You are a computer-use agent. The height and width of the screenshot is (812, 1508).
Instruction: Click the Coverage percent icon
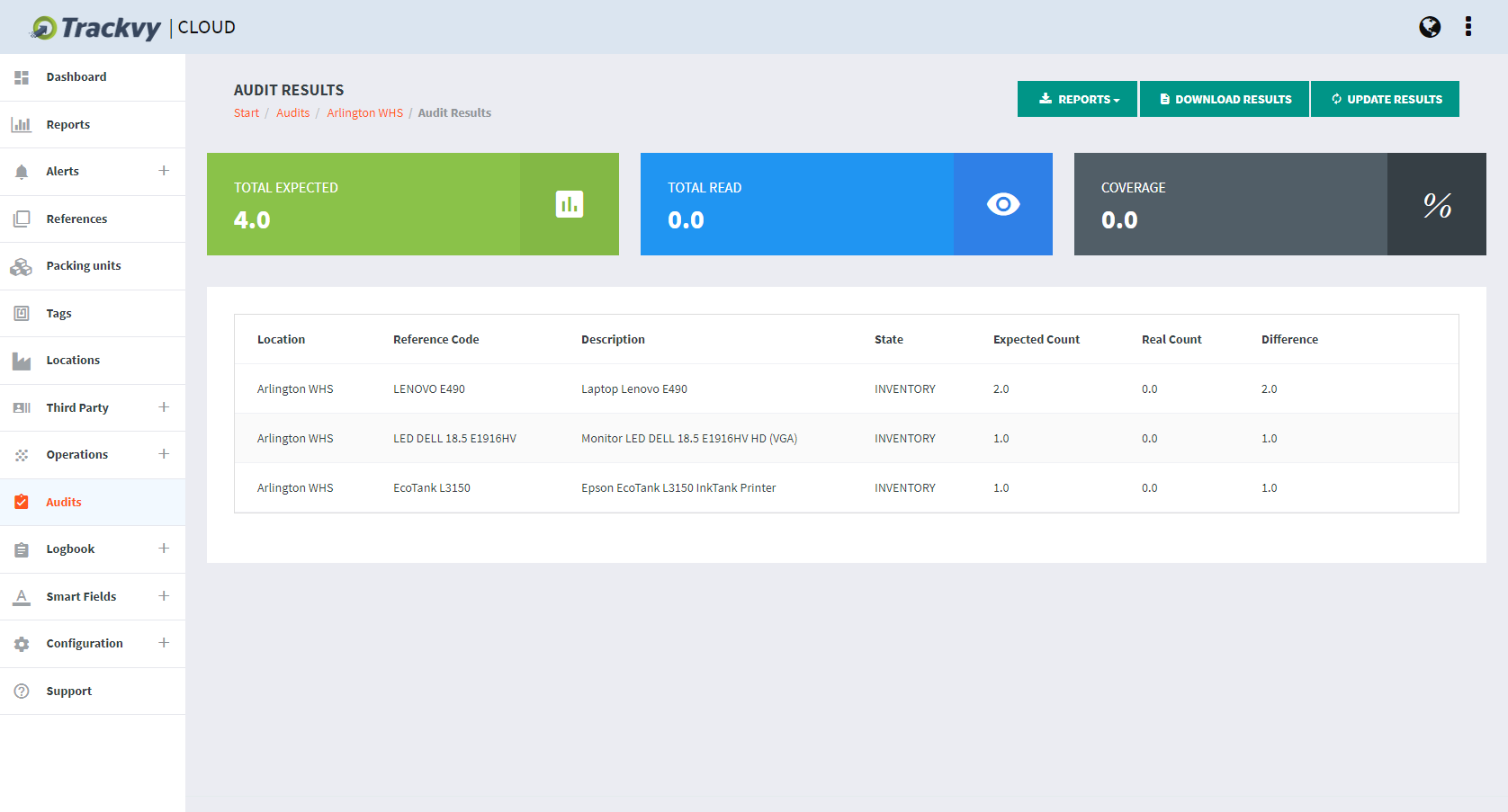pyautogui.click(x=1437, y=205)
